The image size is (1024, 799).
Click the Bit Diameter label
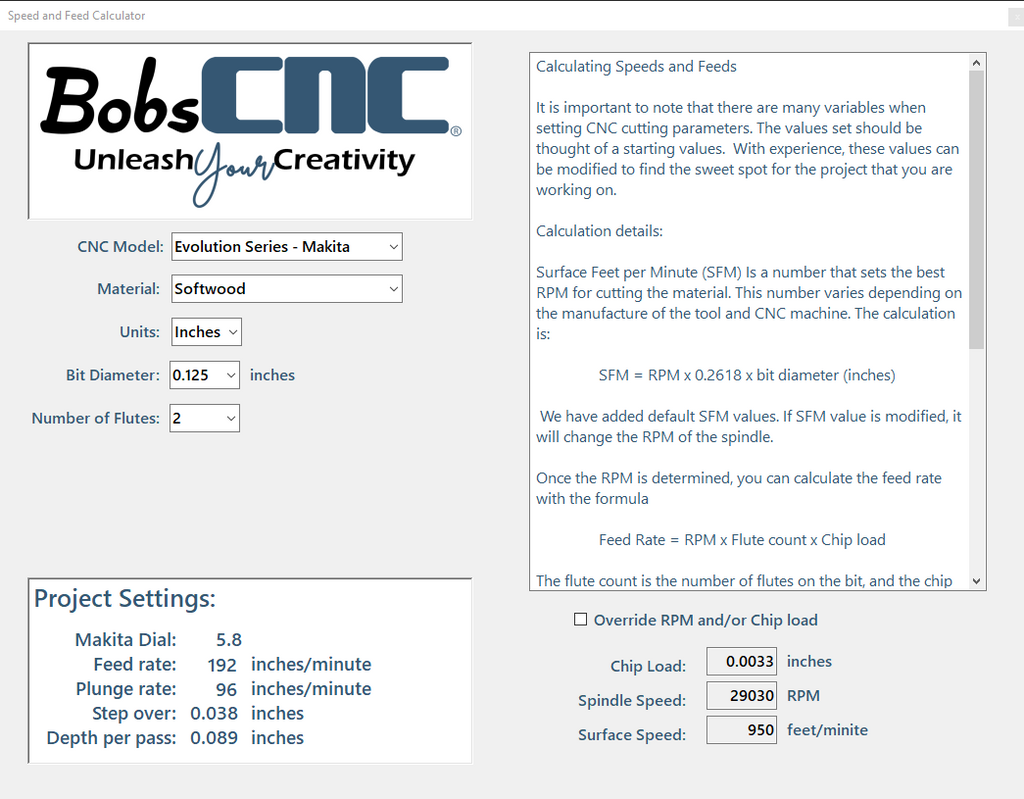point(112,375)
